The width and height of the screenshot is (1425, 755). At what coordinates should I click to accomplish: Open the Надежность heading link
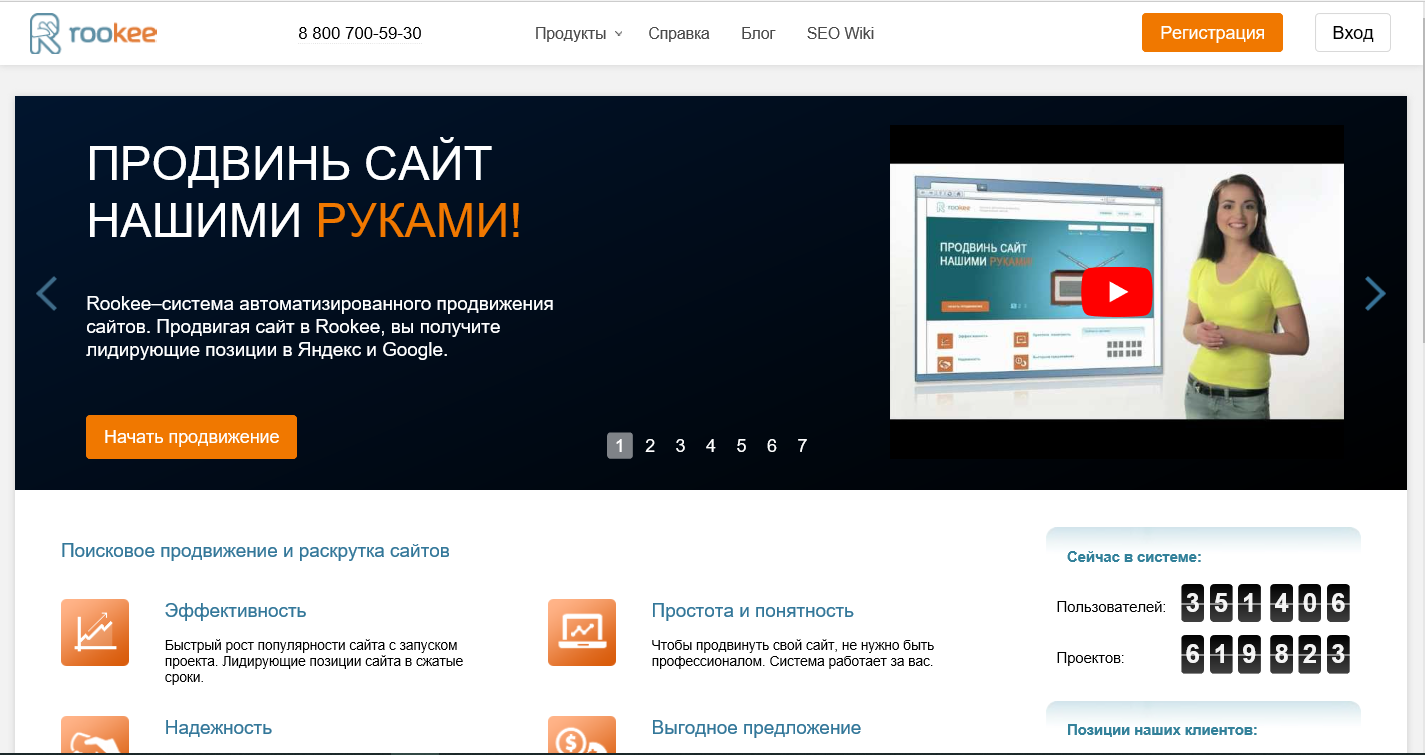[218, 728]
